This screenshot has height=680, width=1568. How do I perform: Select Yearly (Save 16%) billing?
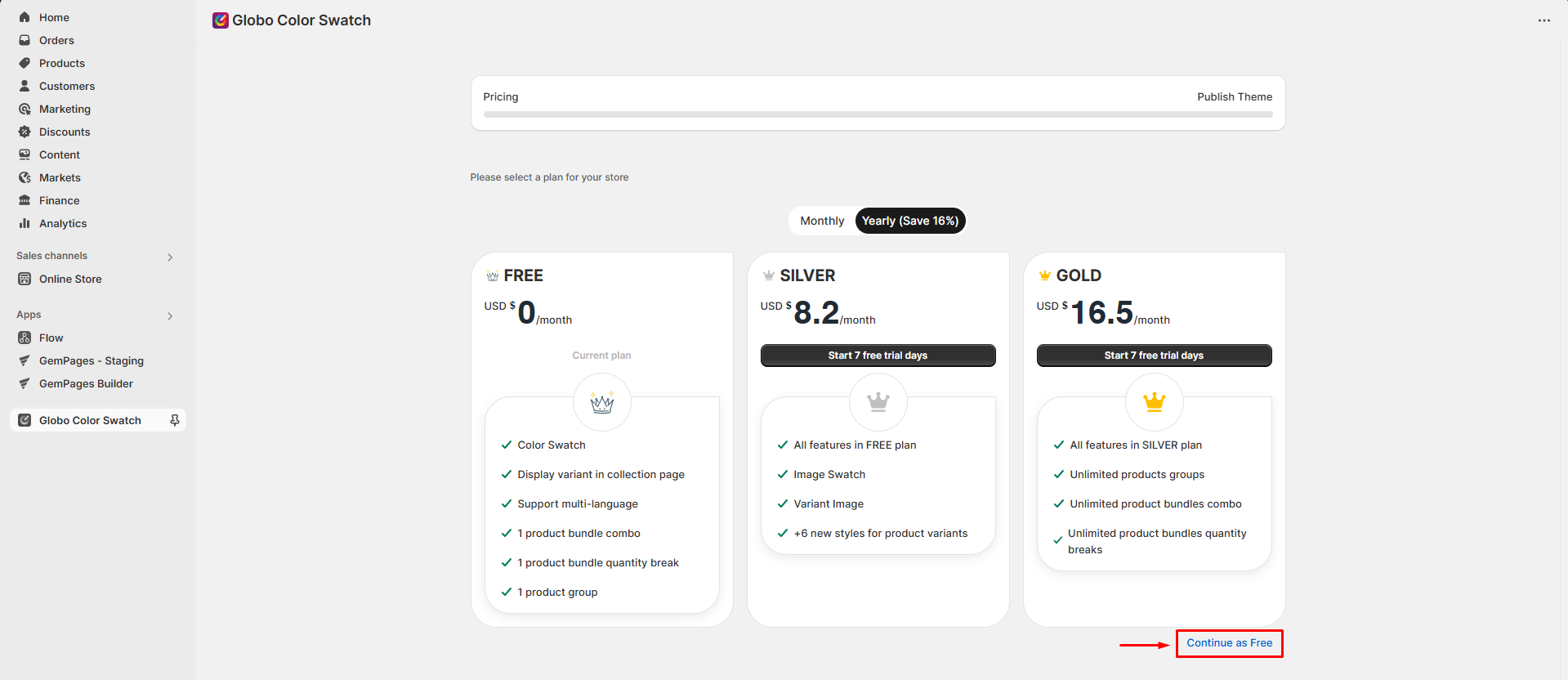(909, 221)
